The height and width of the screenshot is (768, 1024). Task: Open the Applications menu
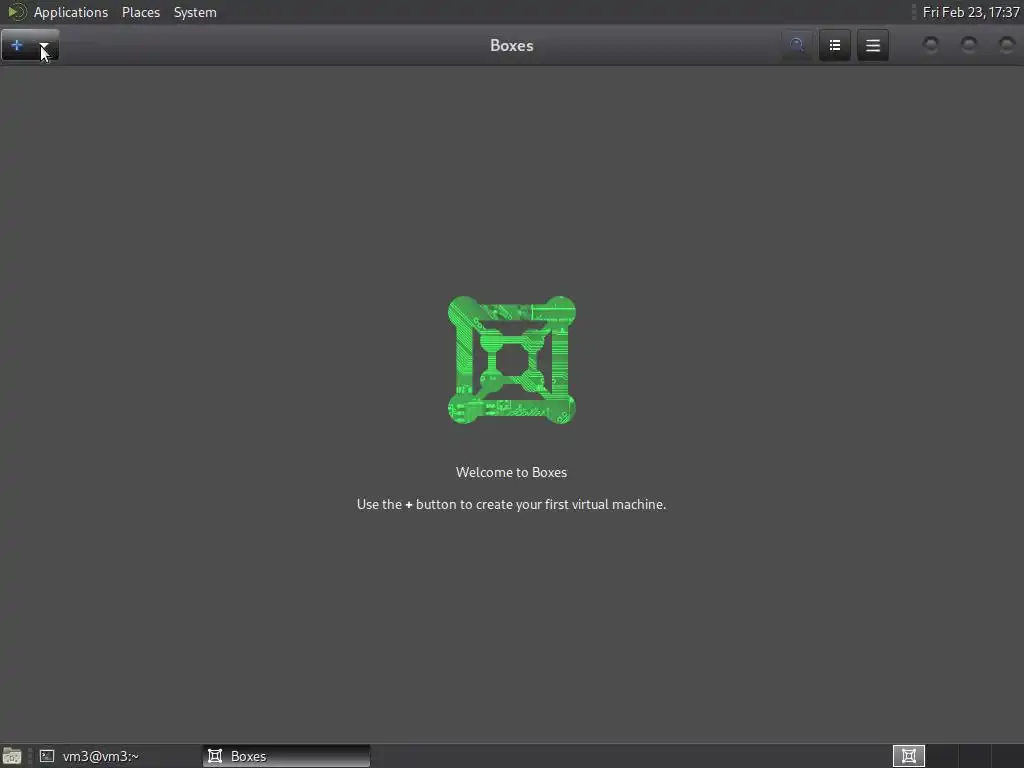pos(71,12)
